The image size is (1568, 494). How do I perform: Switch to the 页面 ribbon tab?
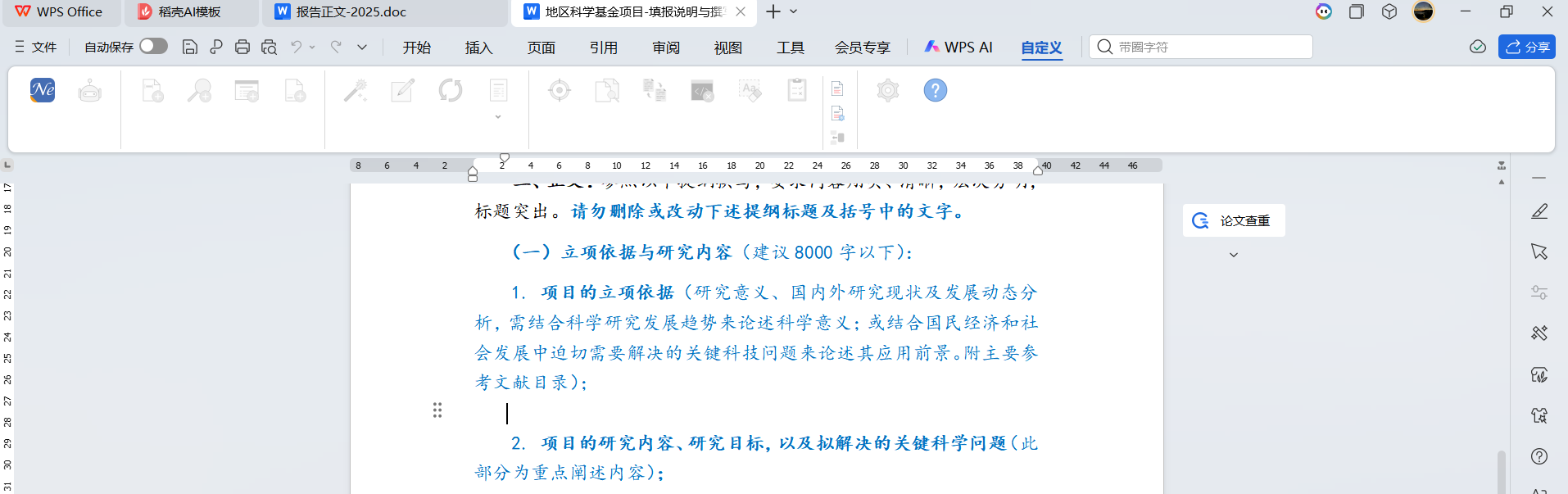pyautogui.click(x=541, y=48)
